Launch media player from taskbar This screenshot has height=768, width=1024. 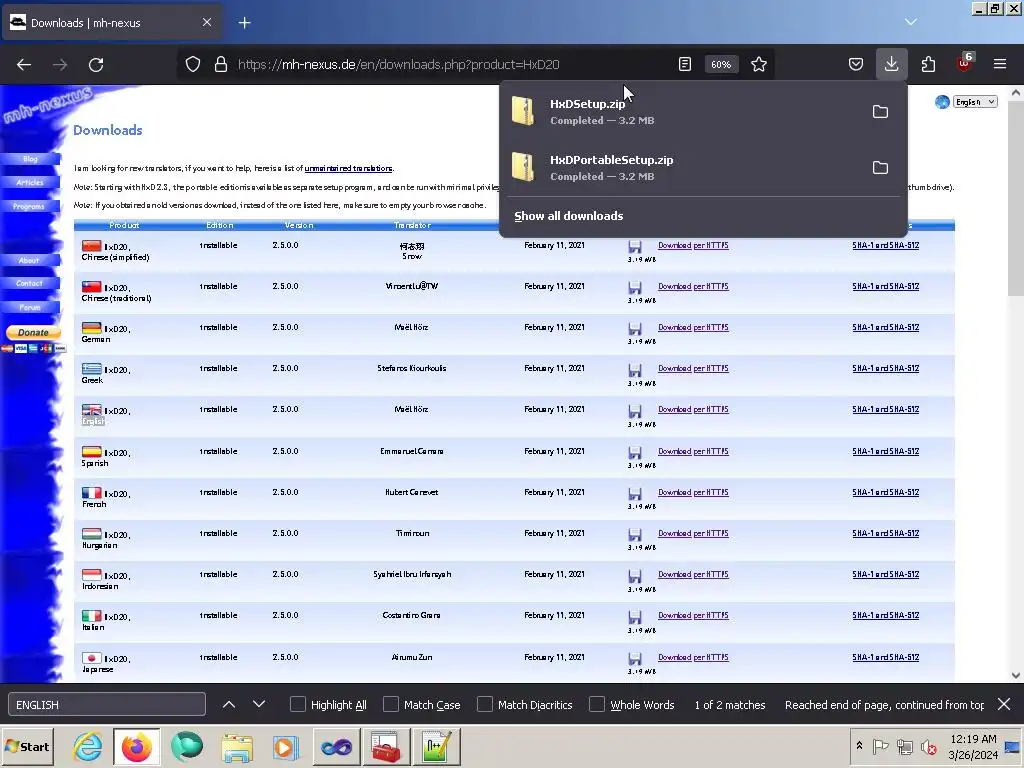286,747
